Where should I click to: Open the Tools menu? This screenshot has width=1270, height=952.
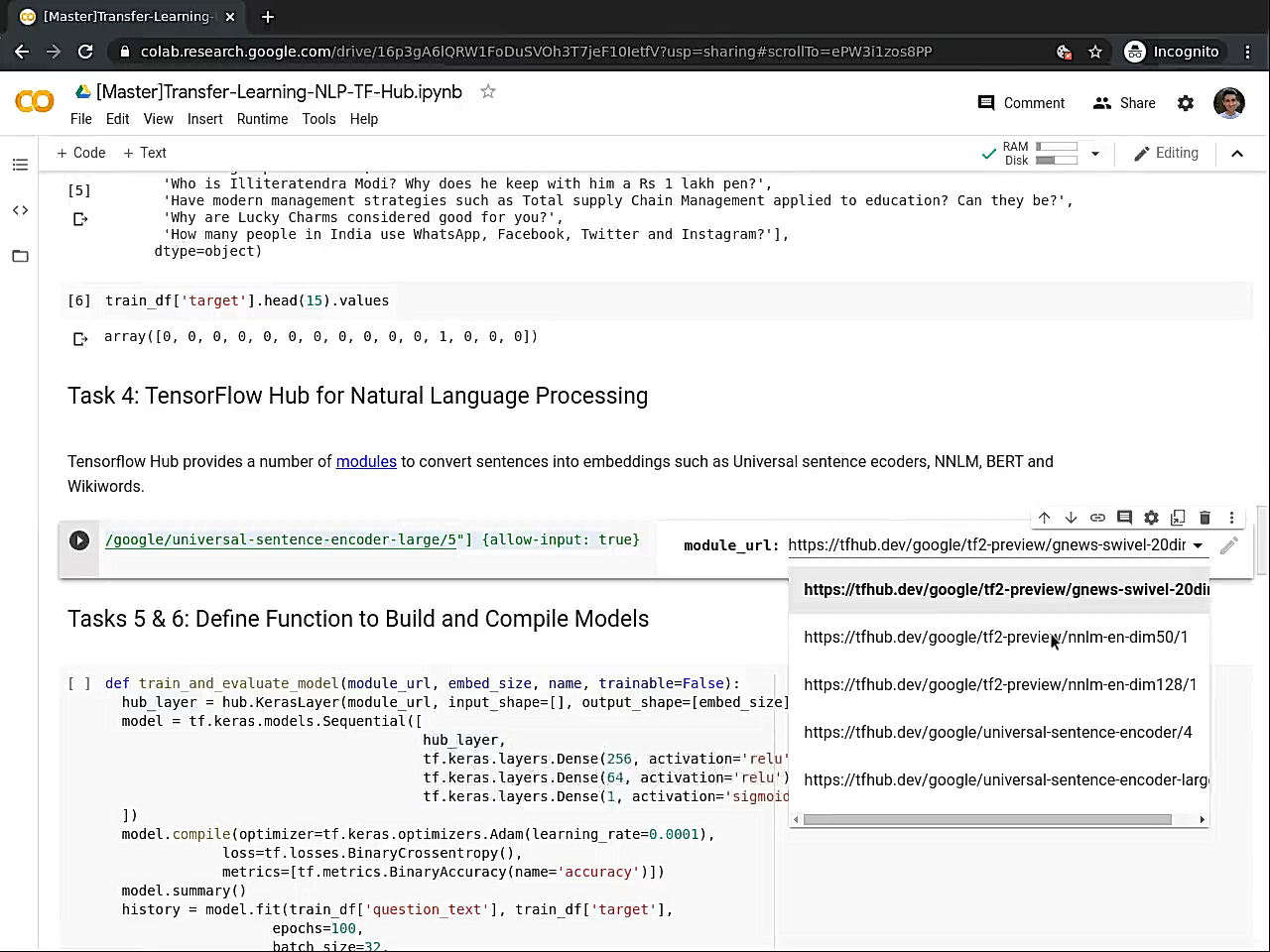[318, 119]
